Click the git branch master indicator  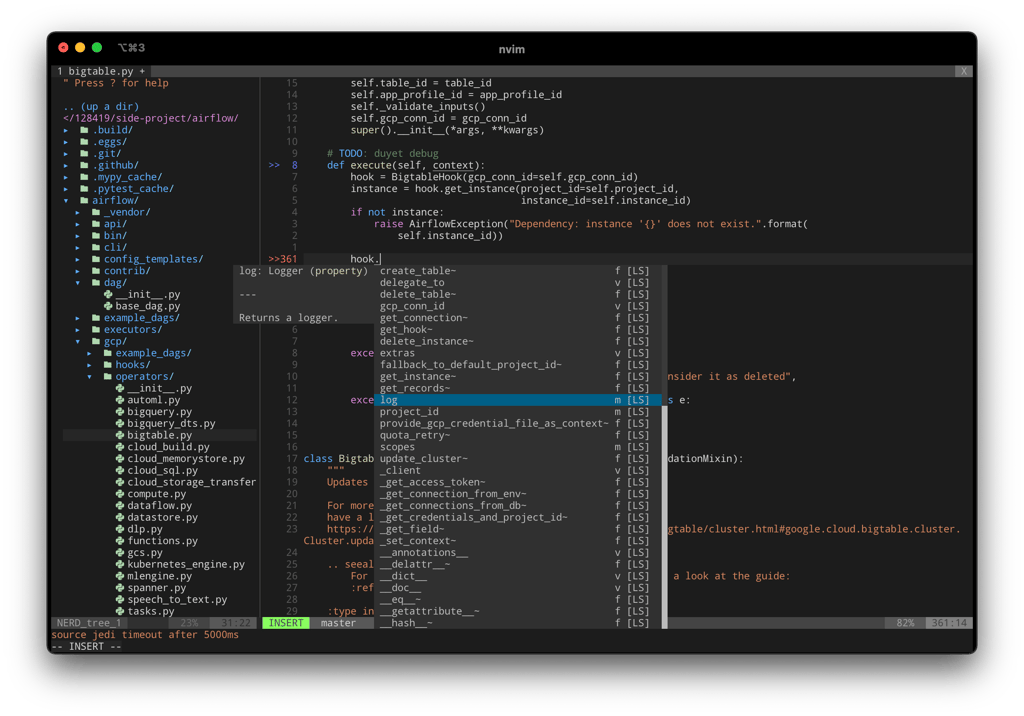point(337,622)
